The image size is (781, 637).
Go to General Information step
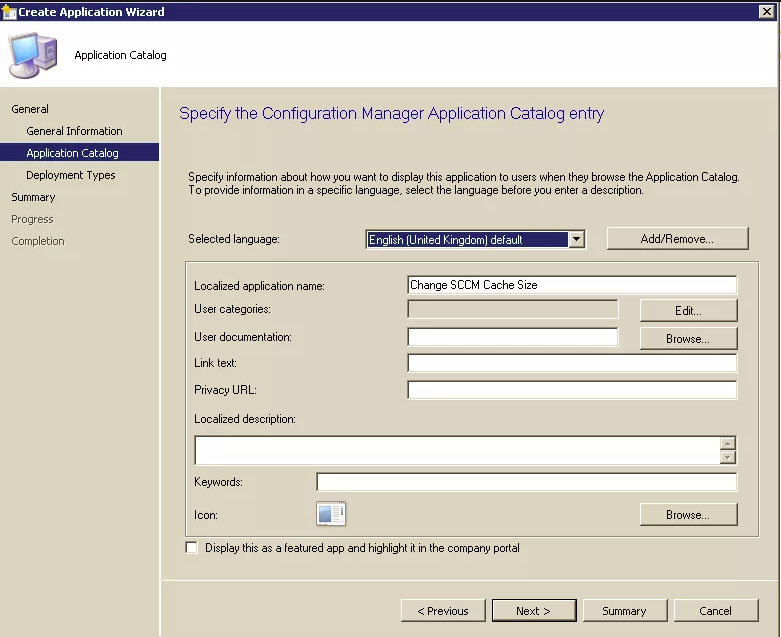(x=74, y=131)
